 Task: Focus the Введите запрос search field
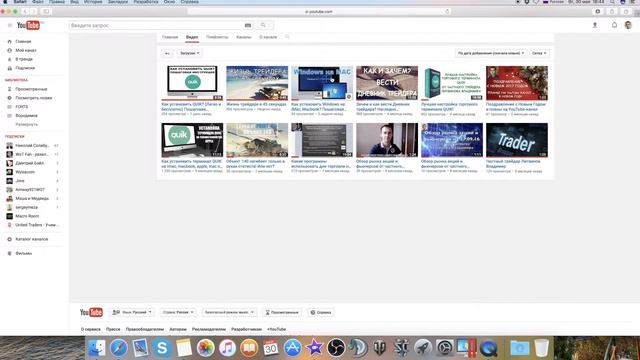pos(156,25)
